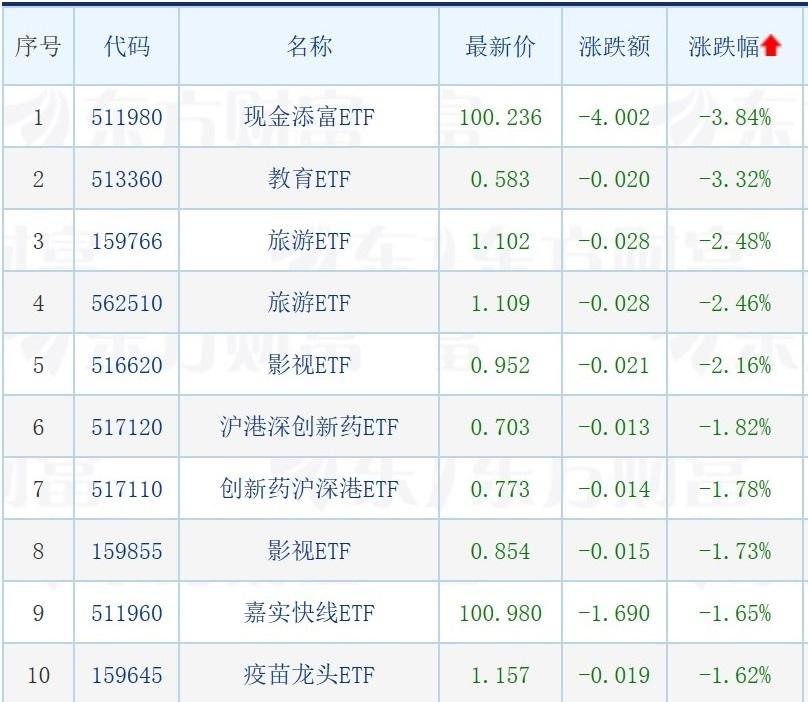Open the 教育ETF name link

coord(309,179)
